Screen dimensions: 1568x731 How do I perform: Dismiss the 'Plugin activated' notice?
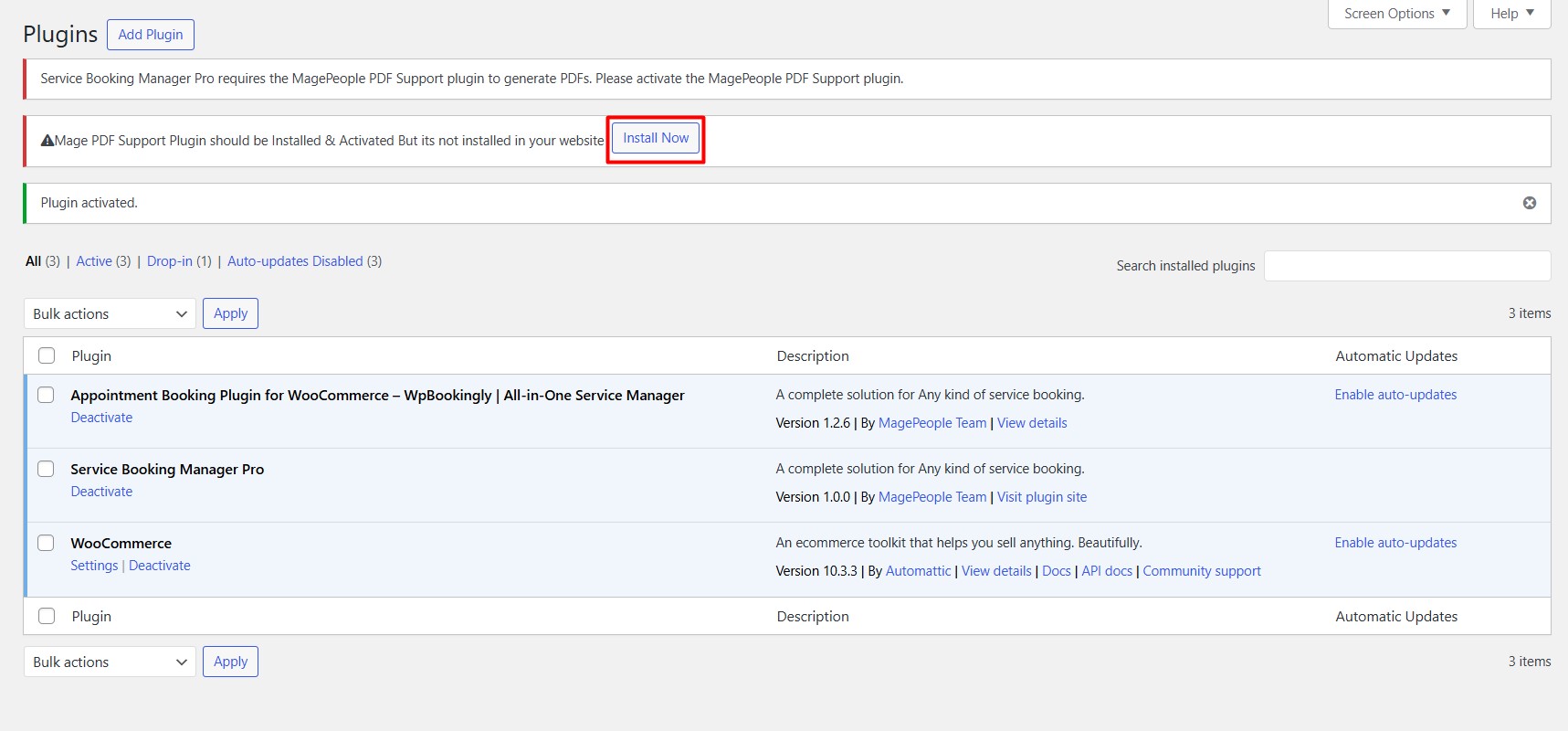pos(1529,203)
